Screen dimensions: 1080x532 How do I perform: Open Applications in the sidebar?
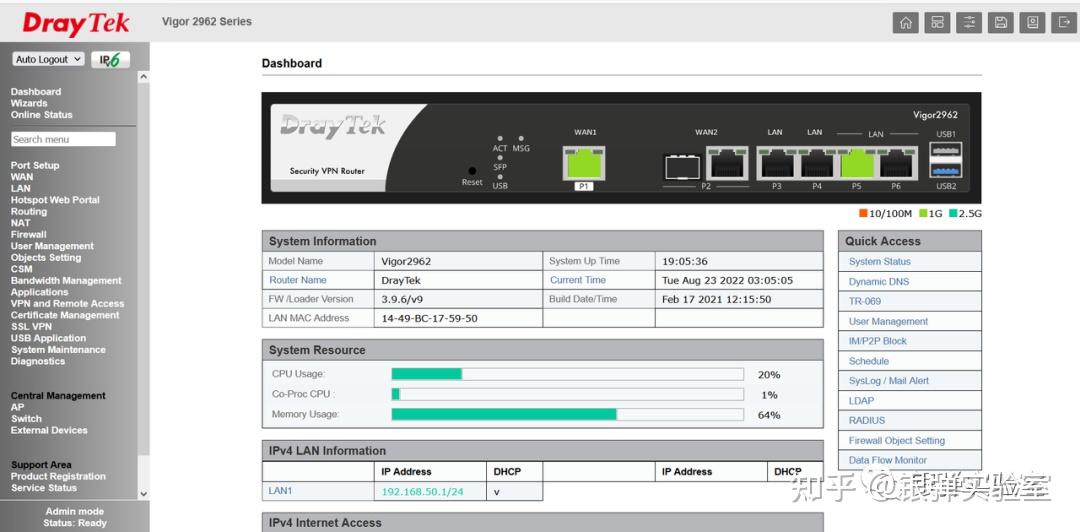39,292
